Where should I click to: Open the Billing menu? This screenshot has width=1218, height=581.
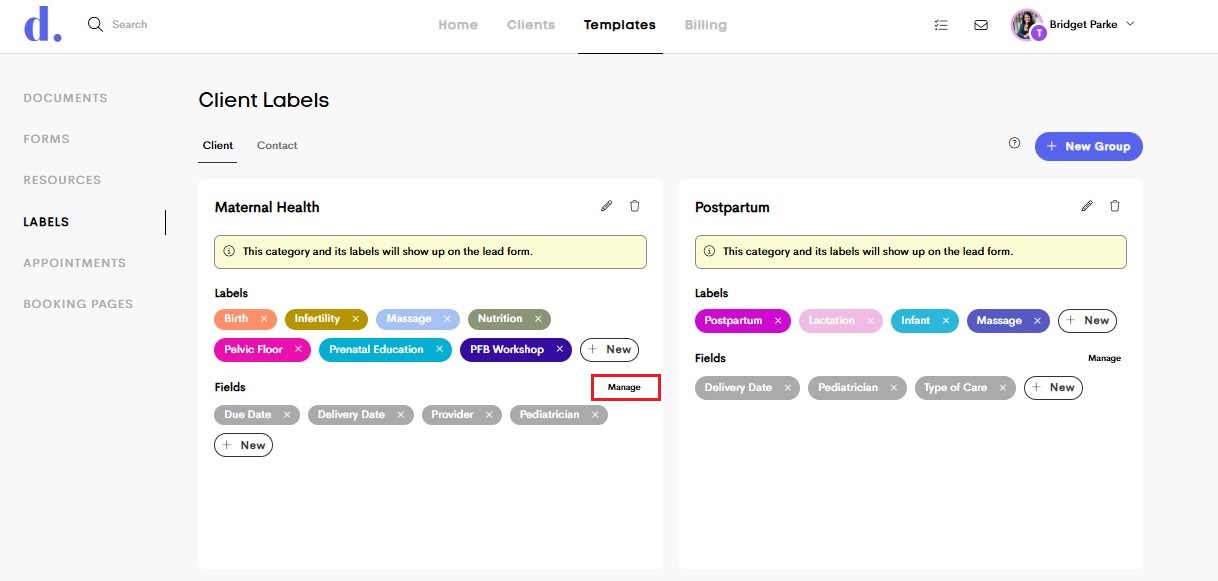coord(706,25)
